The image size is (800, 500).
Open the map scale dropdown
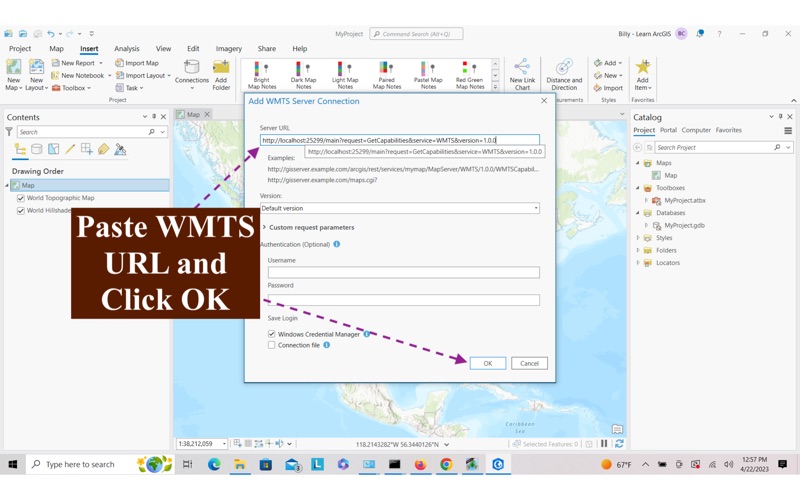[x=224, y=444]
